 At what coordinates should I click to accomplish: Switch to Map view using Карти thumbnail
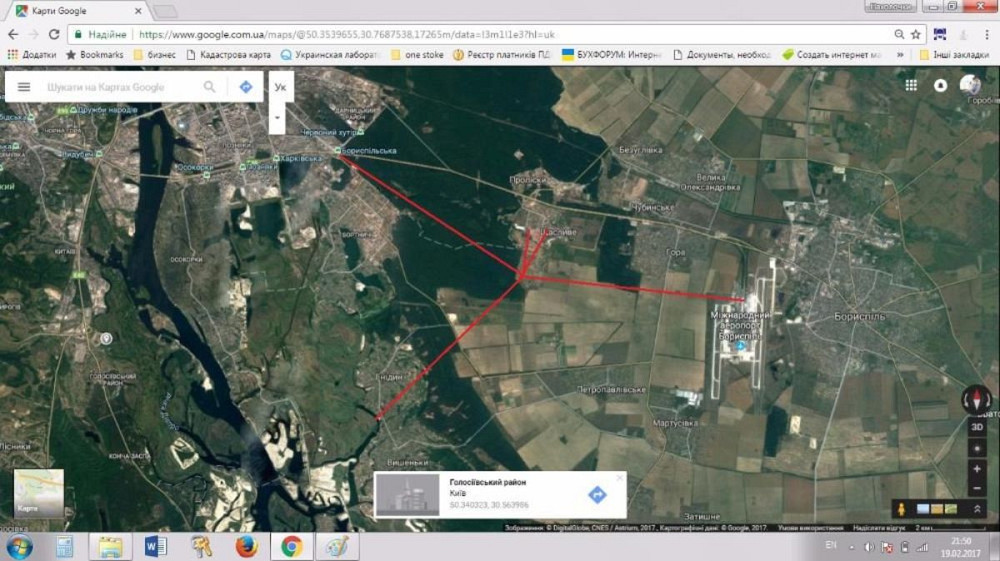click(38, 494)
